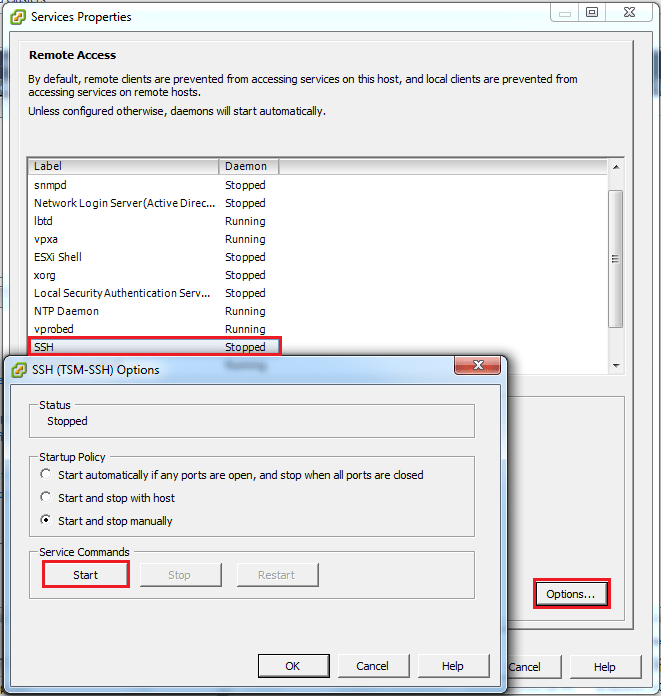Click the disabled Stop service button
This screenshot has width=661, height=696.
[180, 575]
